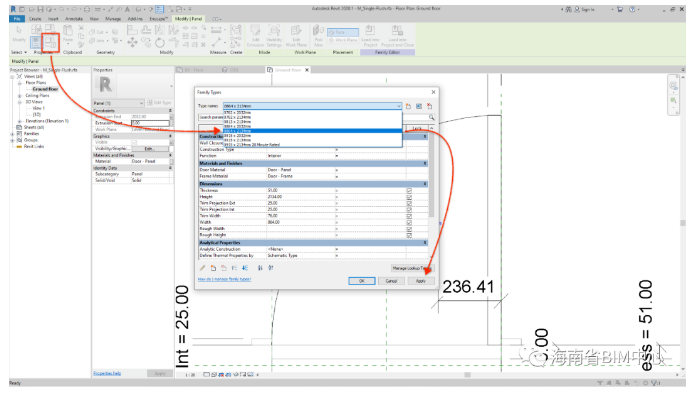Switch to the Annotate ribbon tab
689x399 pixels.
pos(74,19)
